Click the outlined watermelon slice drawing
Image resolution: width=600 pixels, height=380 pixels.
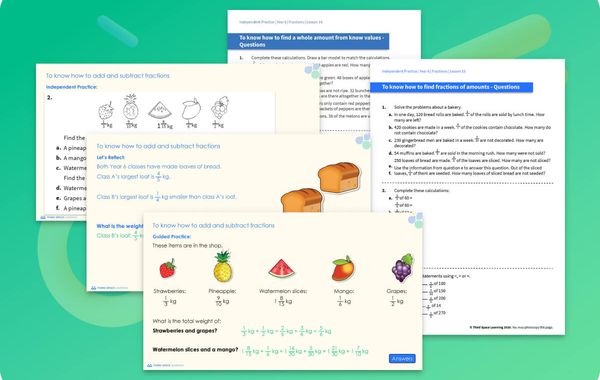[160, 110]
